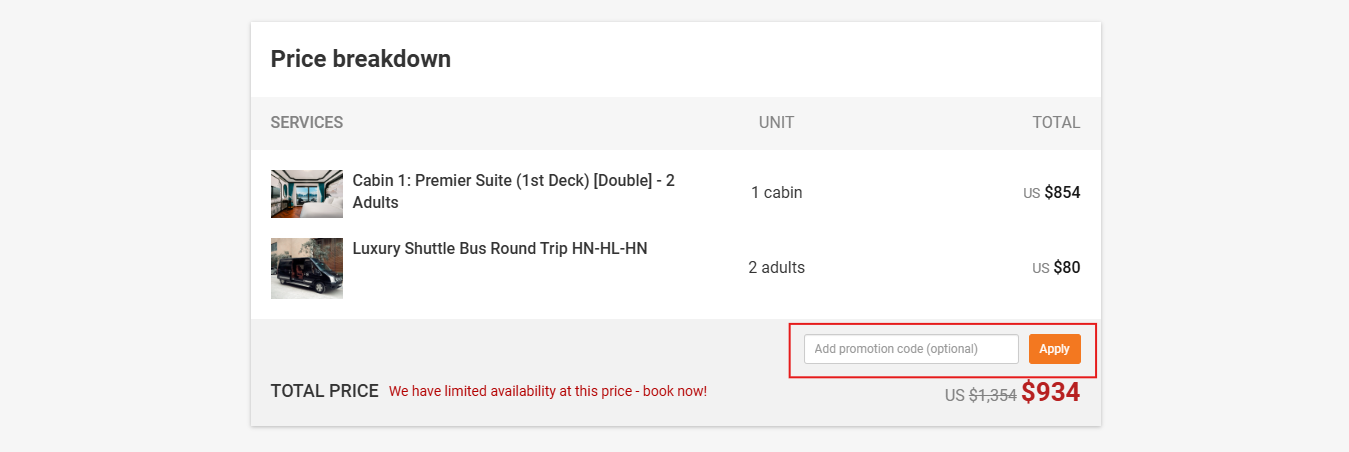Click the US currency label beside $80
Image resolution: width=1349 pixels, height=452 pixels.
1040,269
